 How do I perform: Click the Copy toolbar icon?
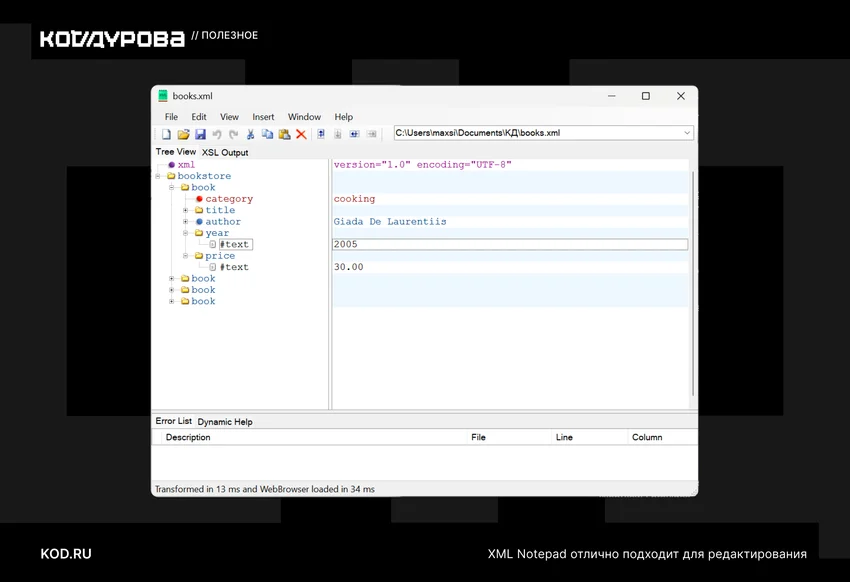tap(267, 134)
